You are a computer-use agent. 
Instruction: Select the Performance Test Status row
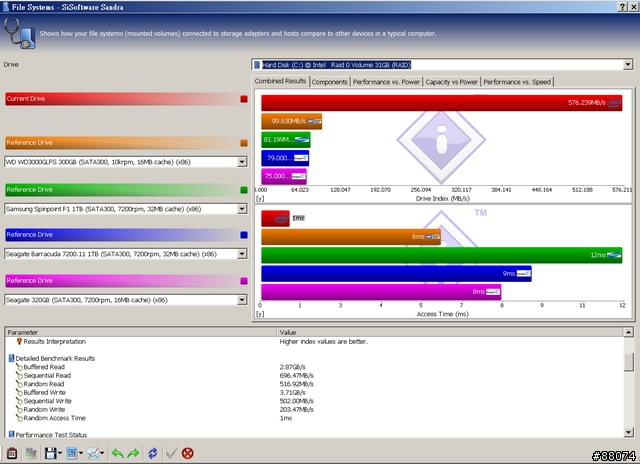tap(314, 435)
